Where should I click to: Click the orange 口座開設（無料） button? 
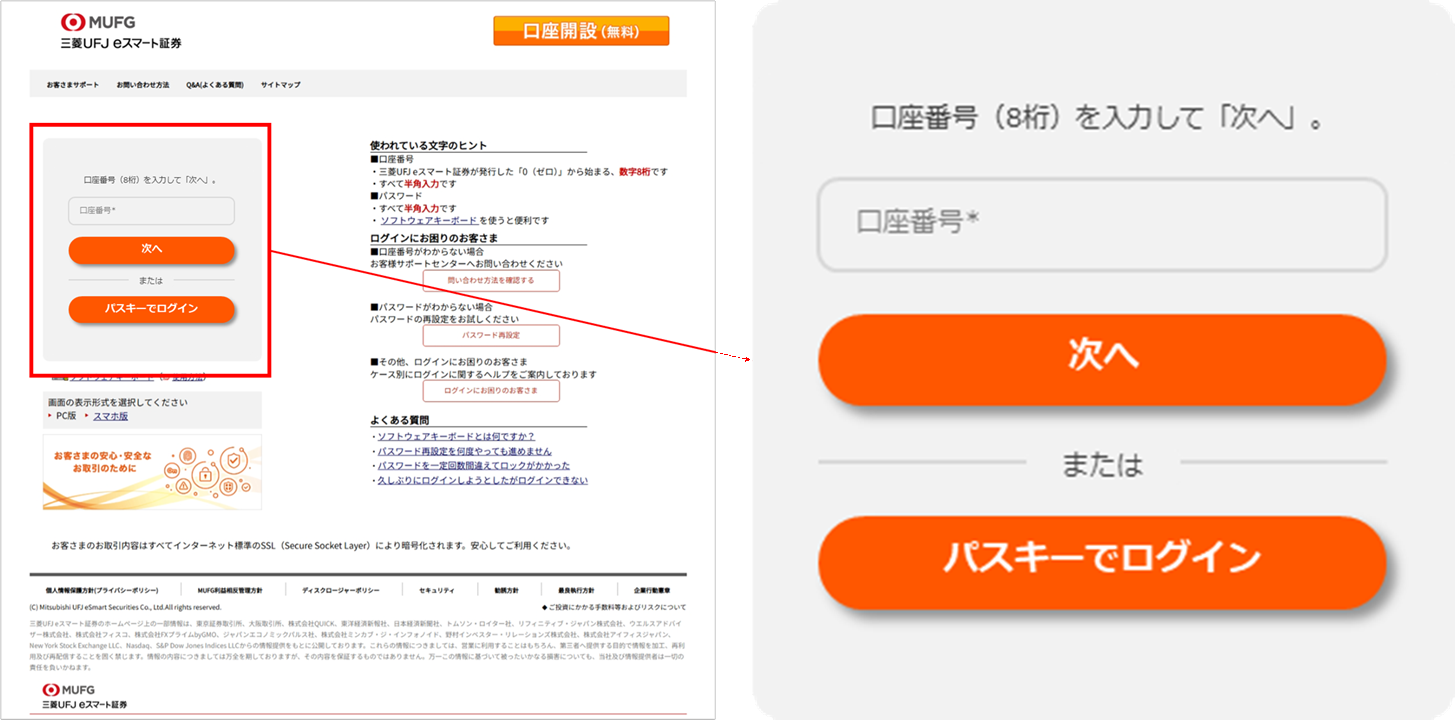[x=581, y=31]
